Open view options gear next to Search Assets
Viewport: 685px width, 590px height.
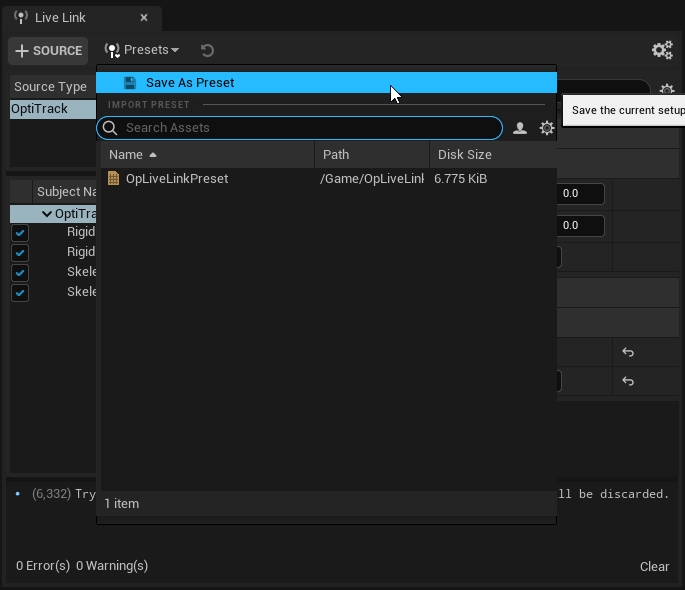547,128
